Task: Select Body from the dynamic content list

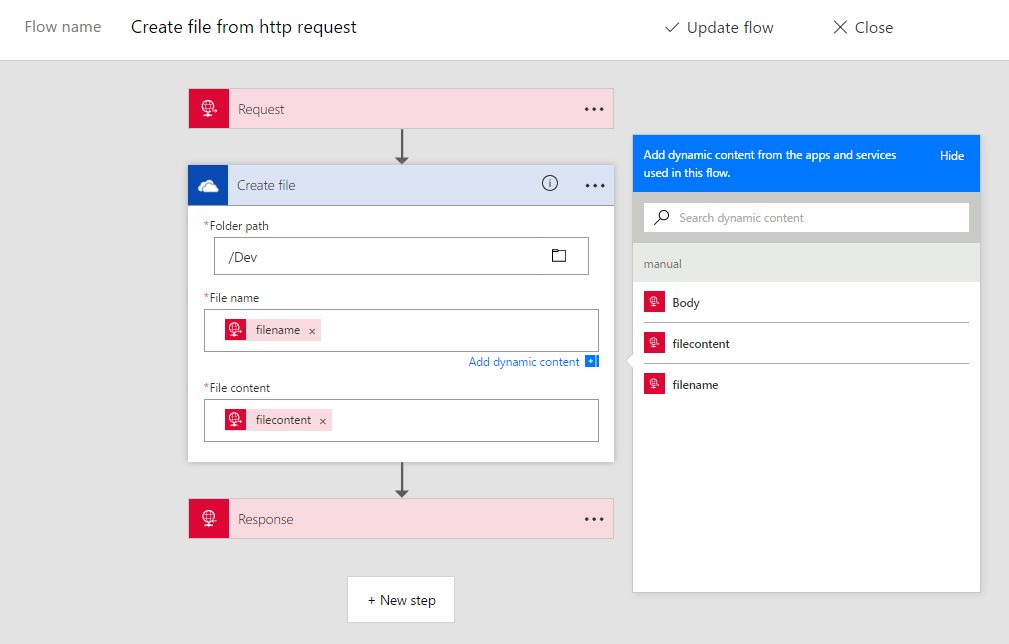Action: 686,303
